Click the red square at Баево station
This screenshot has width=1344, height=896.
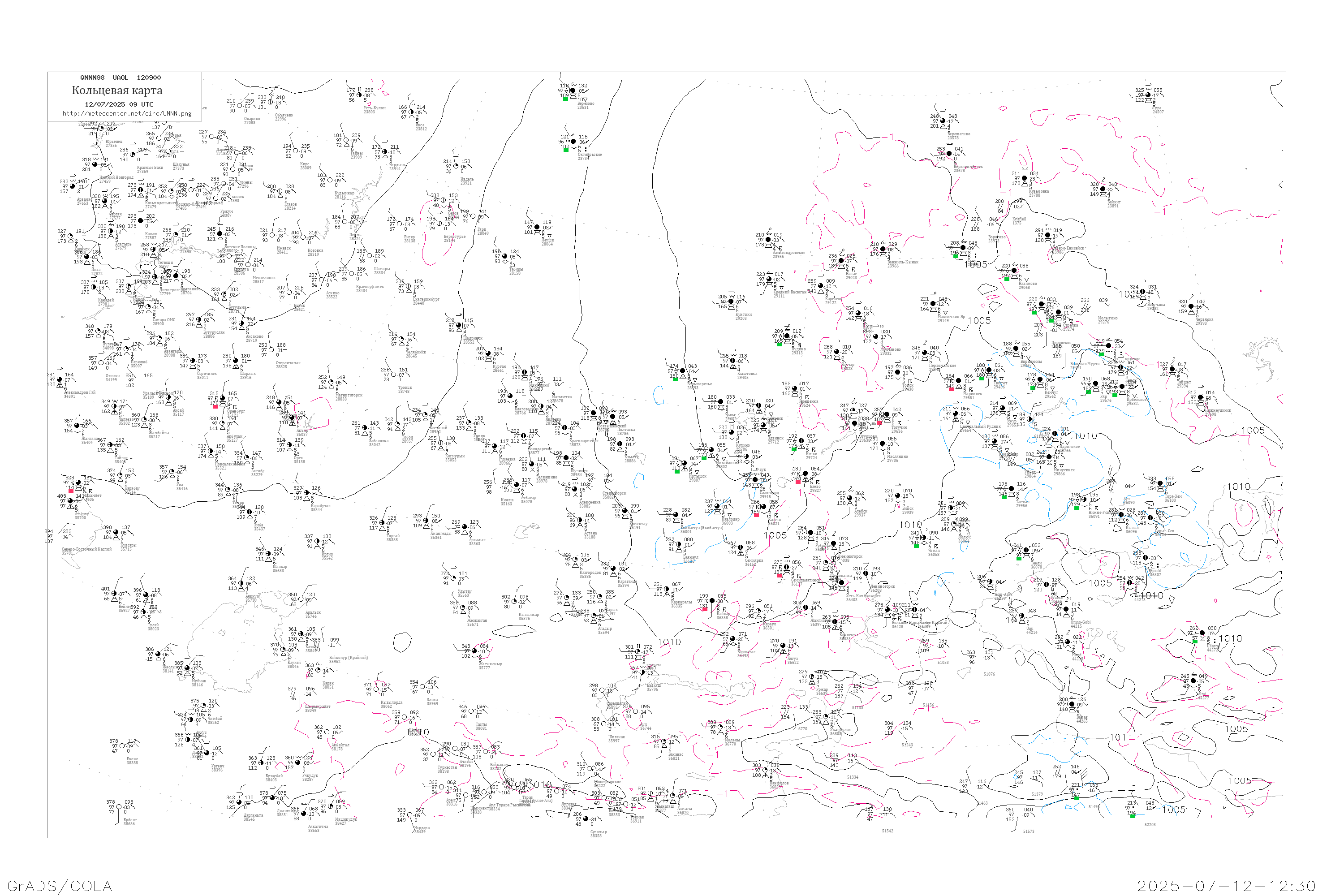point(798,482)
